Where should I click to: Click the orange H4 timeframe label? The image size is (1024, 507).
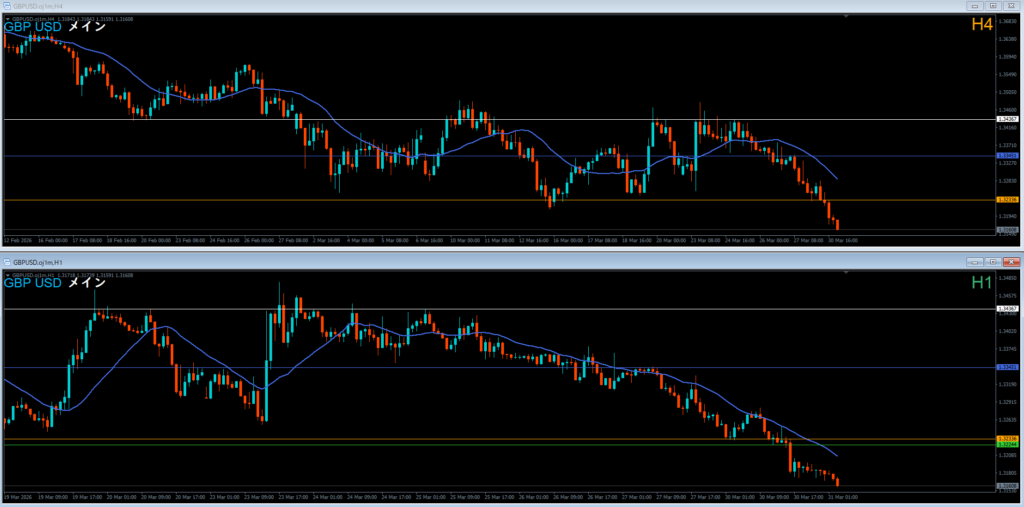(982, 24)
